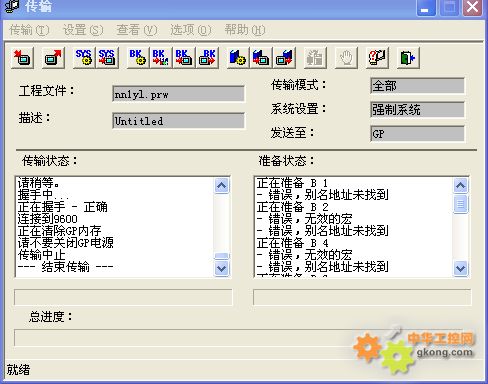
Task: Open the 帮助(H) menu
Action: [x=245, y=30]
